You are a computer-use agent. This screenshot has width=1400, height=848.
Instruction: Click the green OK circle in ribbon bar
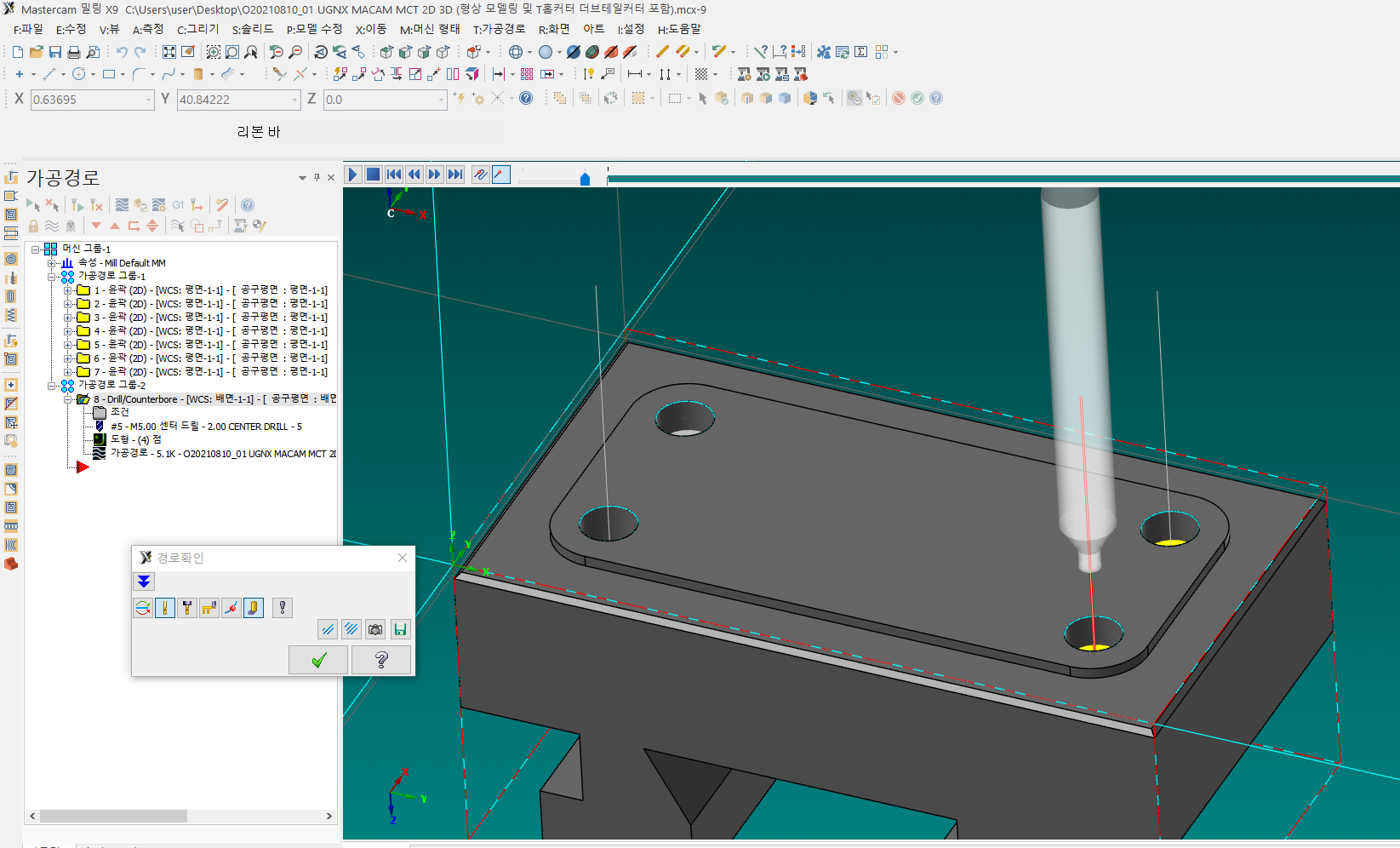(917, 98)
